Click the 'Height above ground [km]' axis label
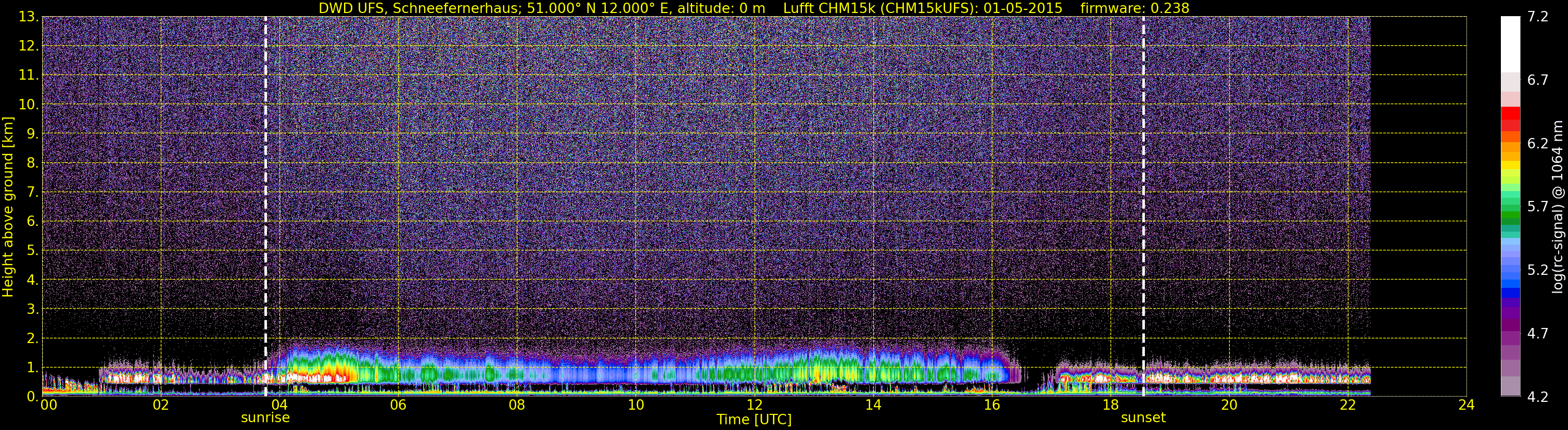 (x=8, y=207)
